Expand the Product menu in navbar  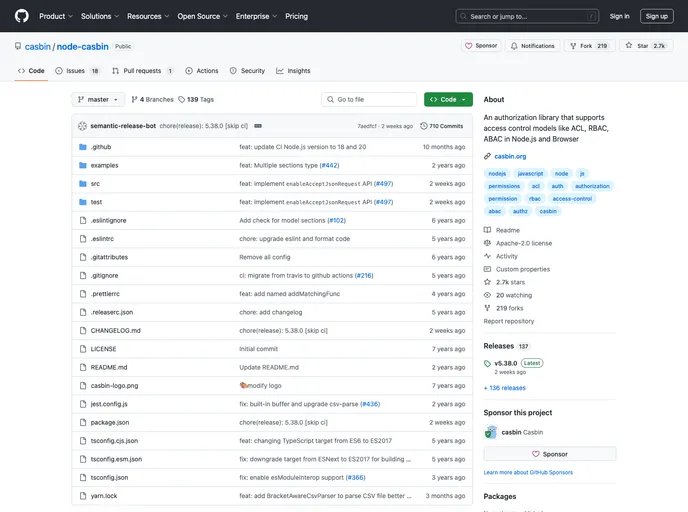[55, 16]
